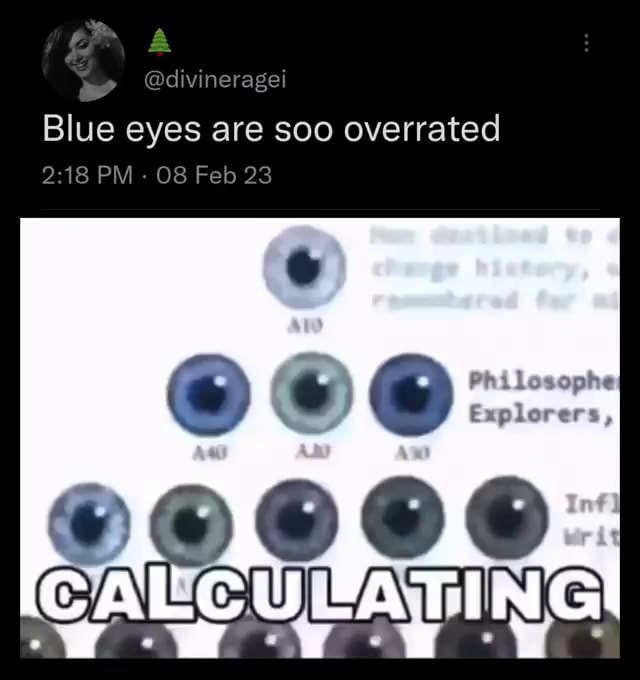This screenshot has width=640, height=680.
Task: Pick the teal-green middle eye in second row
Action: (x=312, y=393)
